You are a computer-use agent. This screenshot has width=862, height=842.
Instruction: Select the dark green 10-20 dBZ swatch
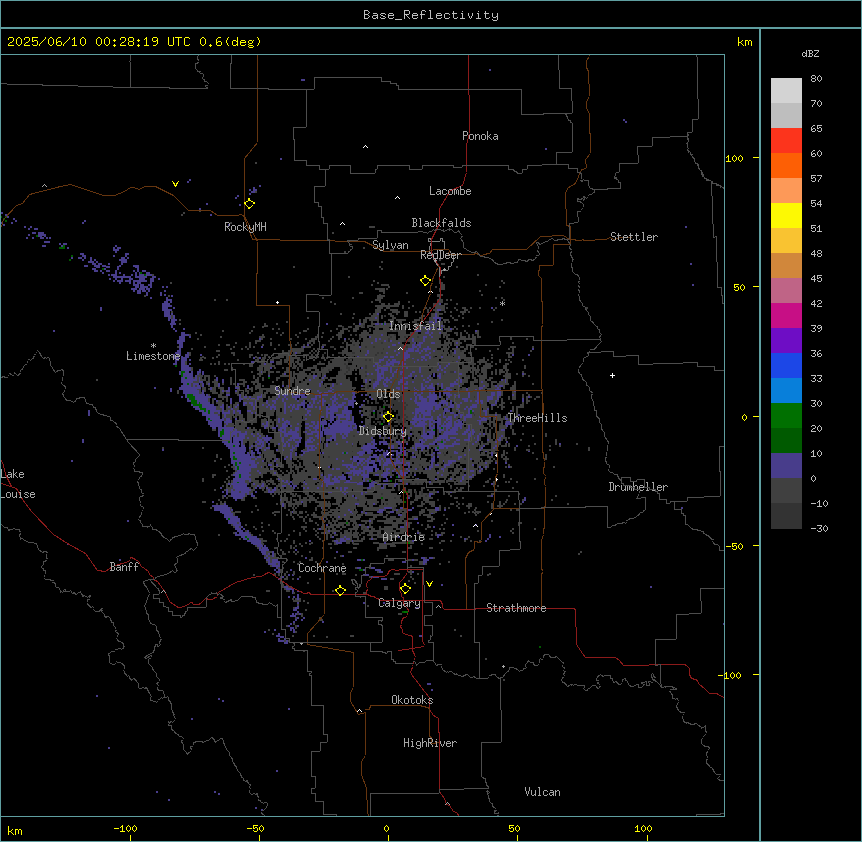click(x=786, y=441)
